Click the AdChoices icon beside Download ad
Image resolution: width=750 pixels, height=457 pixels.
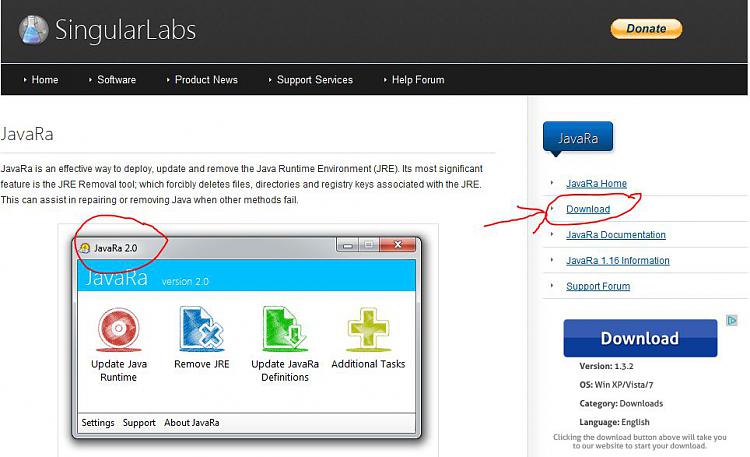pyautogui.click(x=731, y=320)
